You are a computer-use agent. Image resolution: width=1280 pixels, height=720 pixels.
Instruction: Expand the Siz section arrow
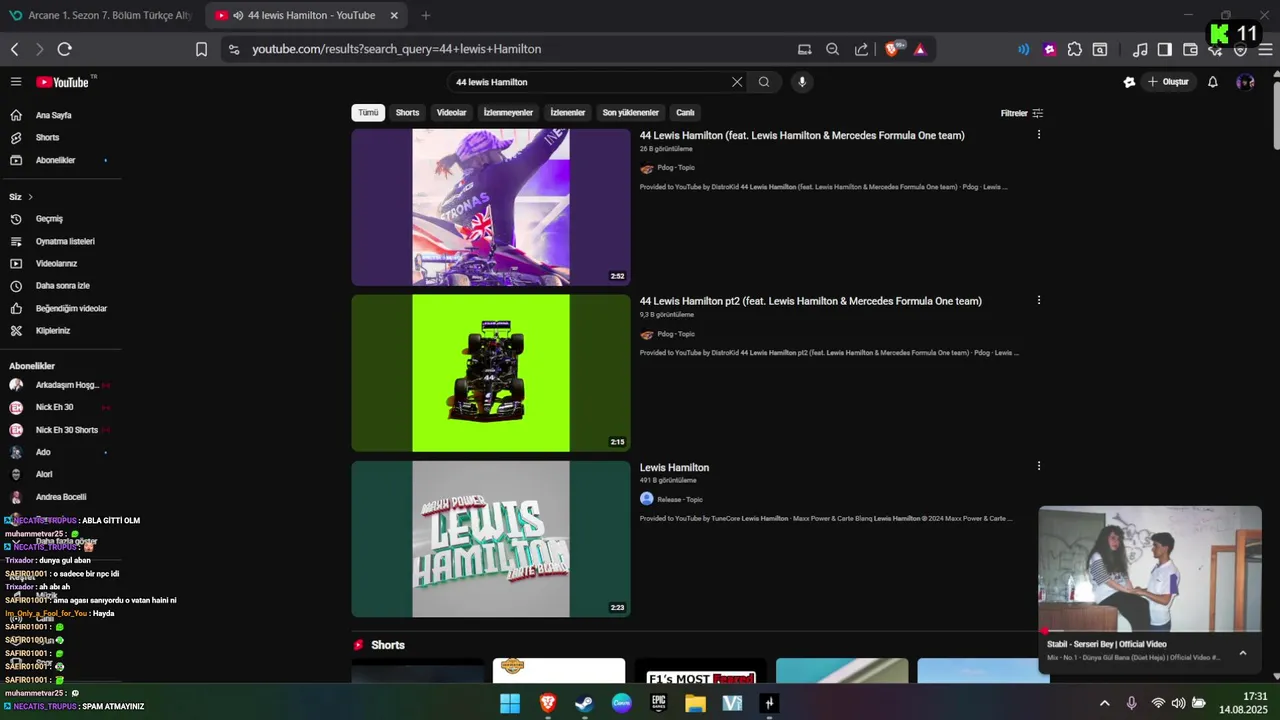30,197
